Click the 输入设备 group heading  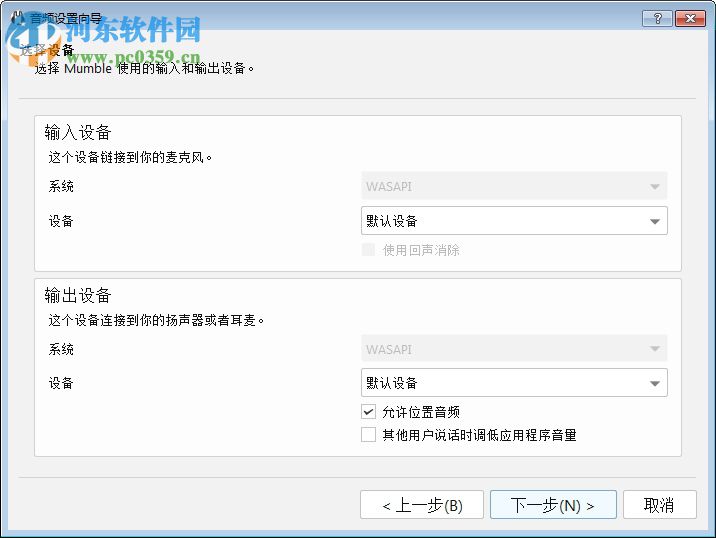pyautogui.click(x=78, y=132)
